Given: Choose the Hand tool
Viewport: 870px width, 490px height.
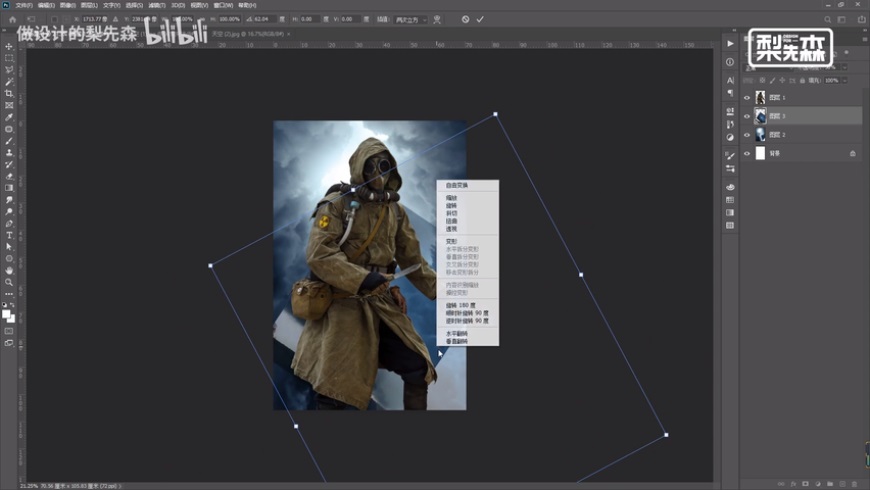Looking at the screenshot, I should click(9, 270).
